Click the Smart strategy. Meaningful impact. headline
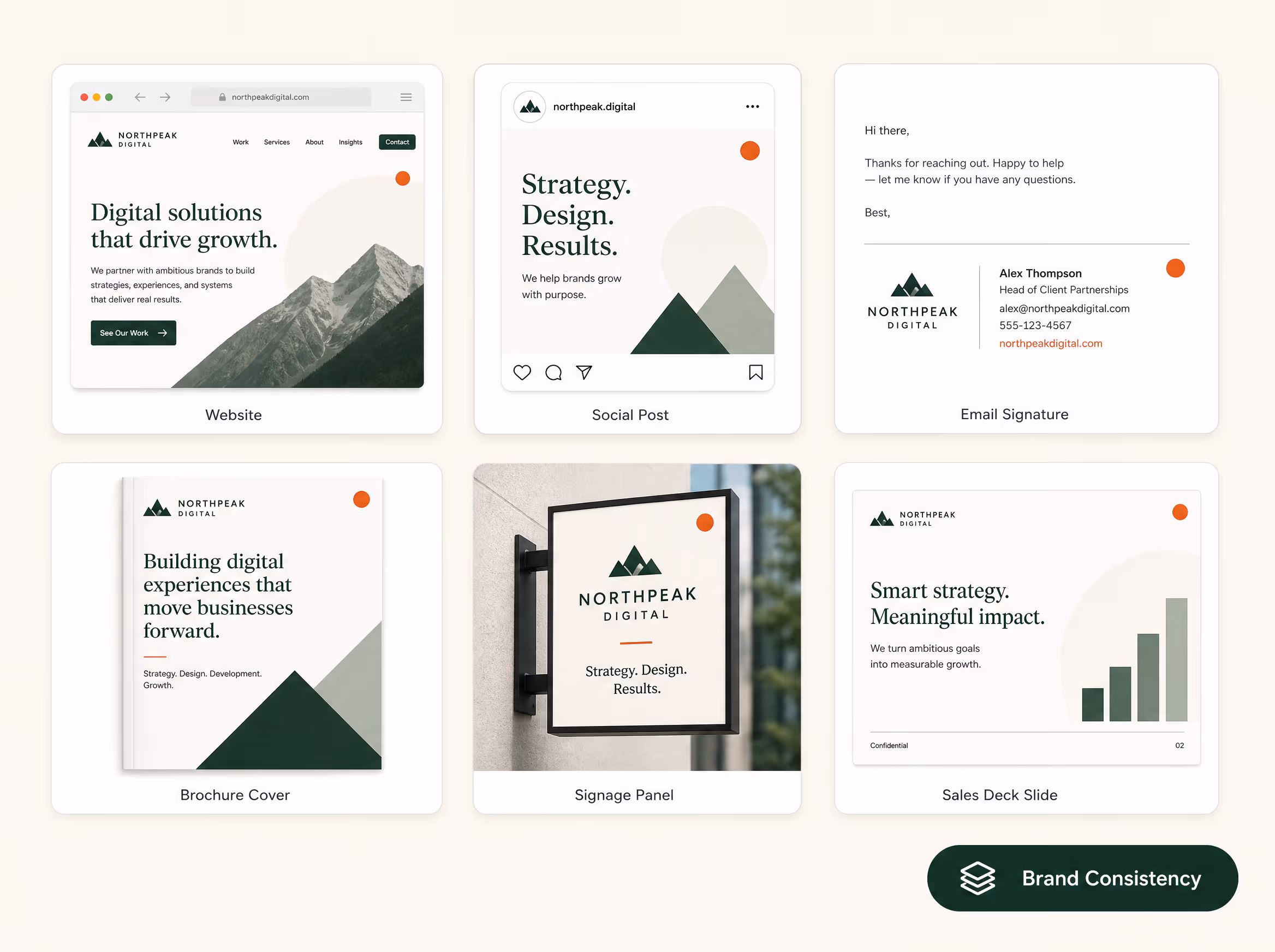This screenshot has height=952, width=1275. click(x=957, y=603)
